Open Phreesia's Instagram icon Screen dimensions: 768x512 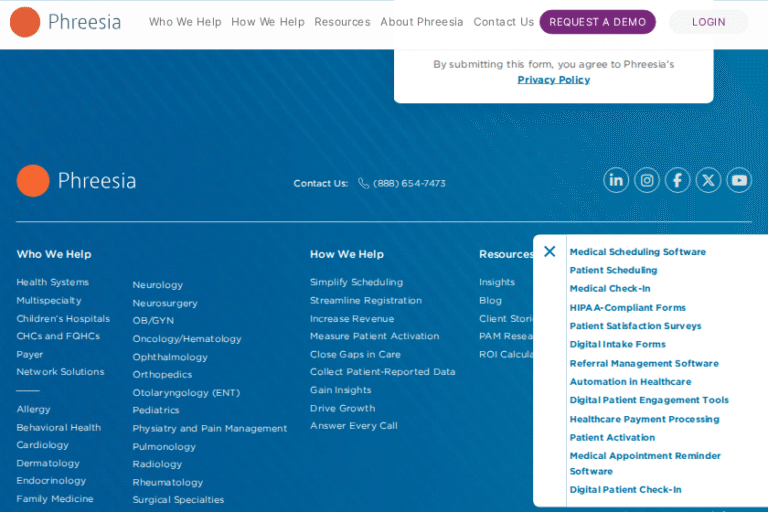pos(647,180)
